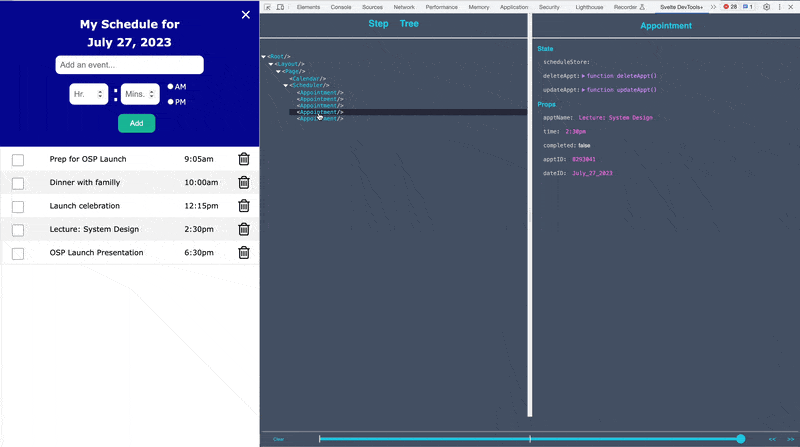Screen dimensions: 800x447
Task: Switch to the Tree view
Action: (409, 24)
